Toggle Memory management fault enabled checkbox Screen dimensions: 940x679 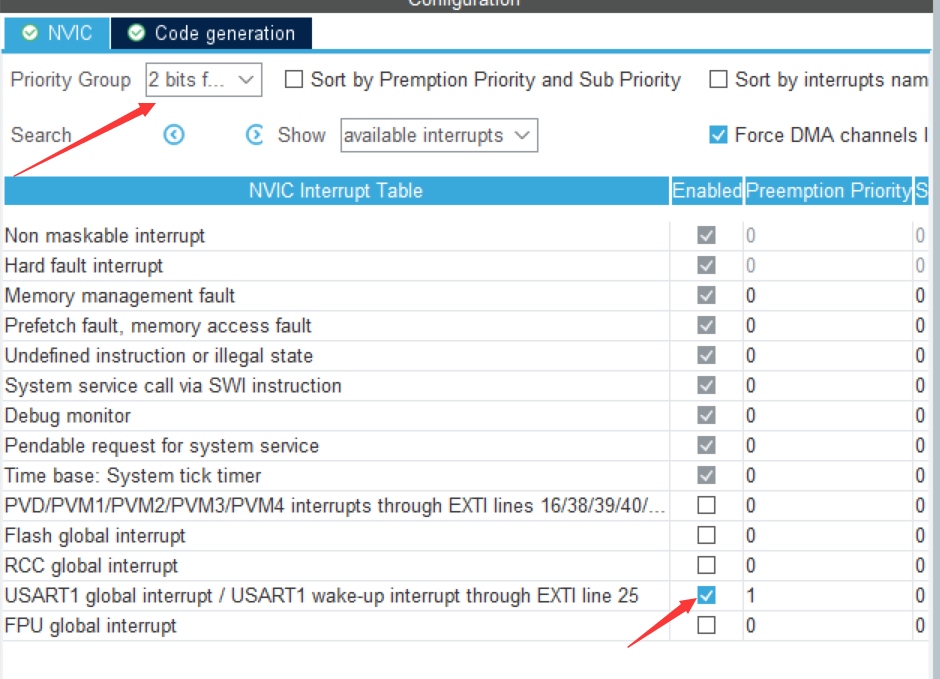(x=706, y=295)
